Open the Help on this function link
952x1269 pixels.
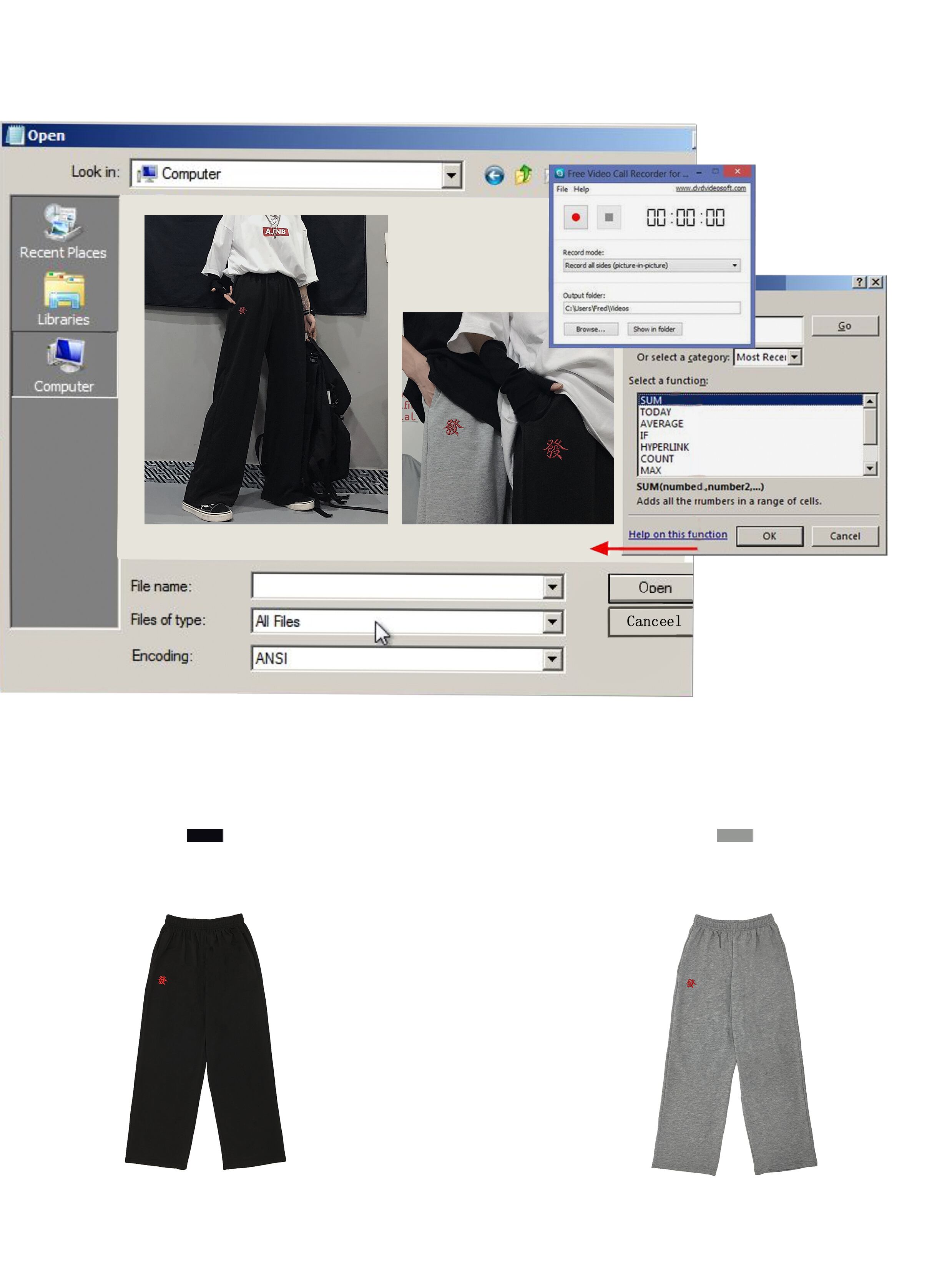coord(677,535)
